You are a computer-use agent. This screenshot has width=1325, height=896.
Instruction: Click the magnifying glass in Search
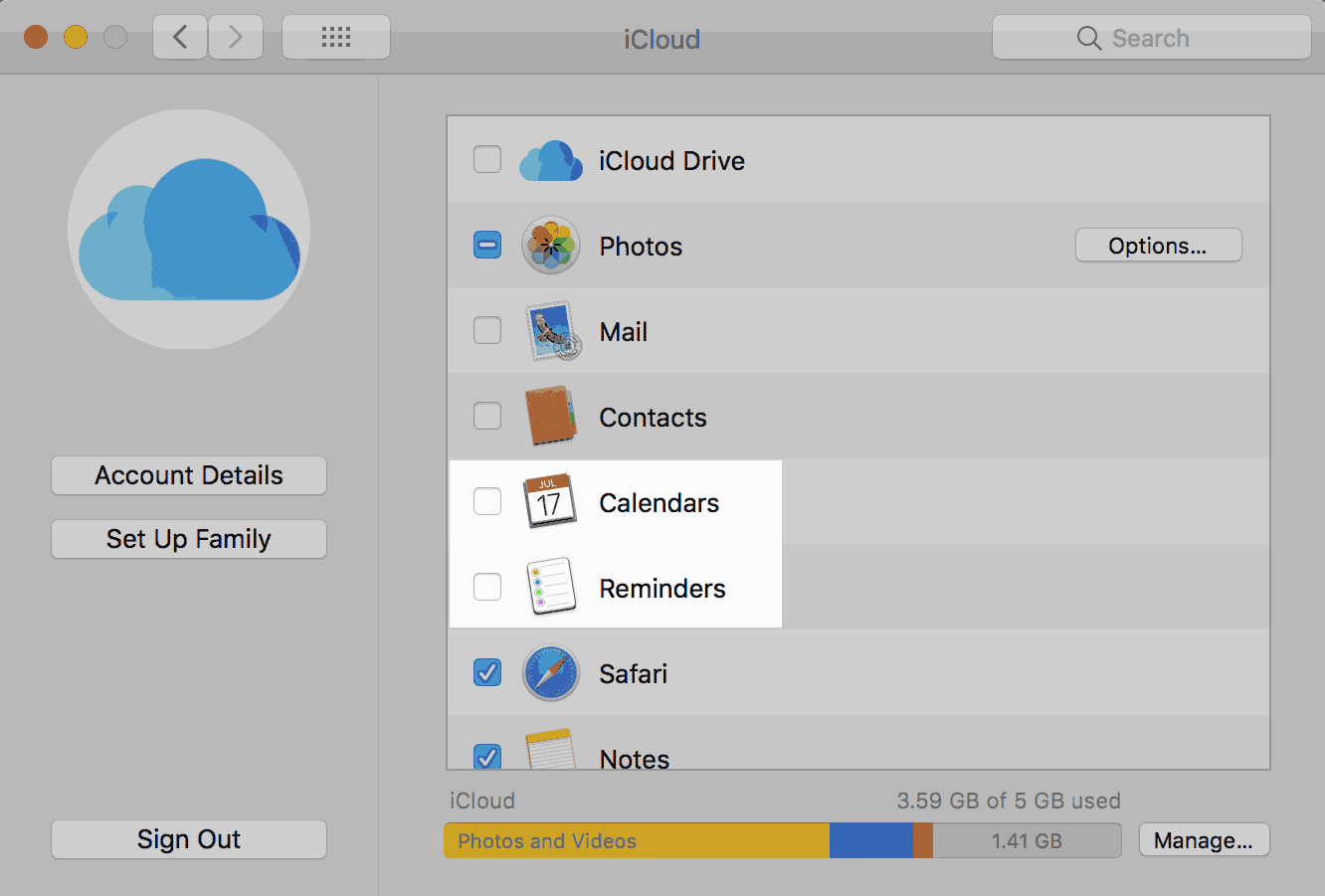[x=1089, y=38]
